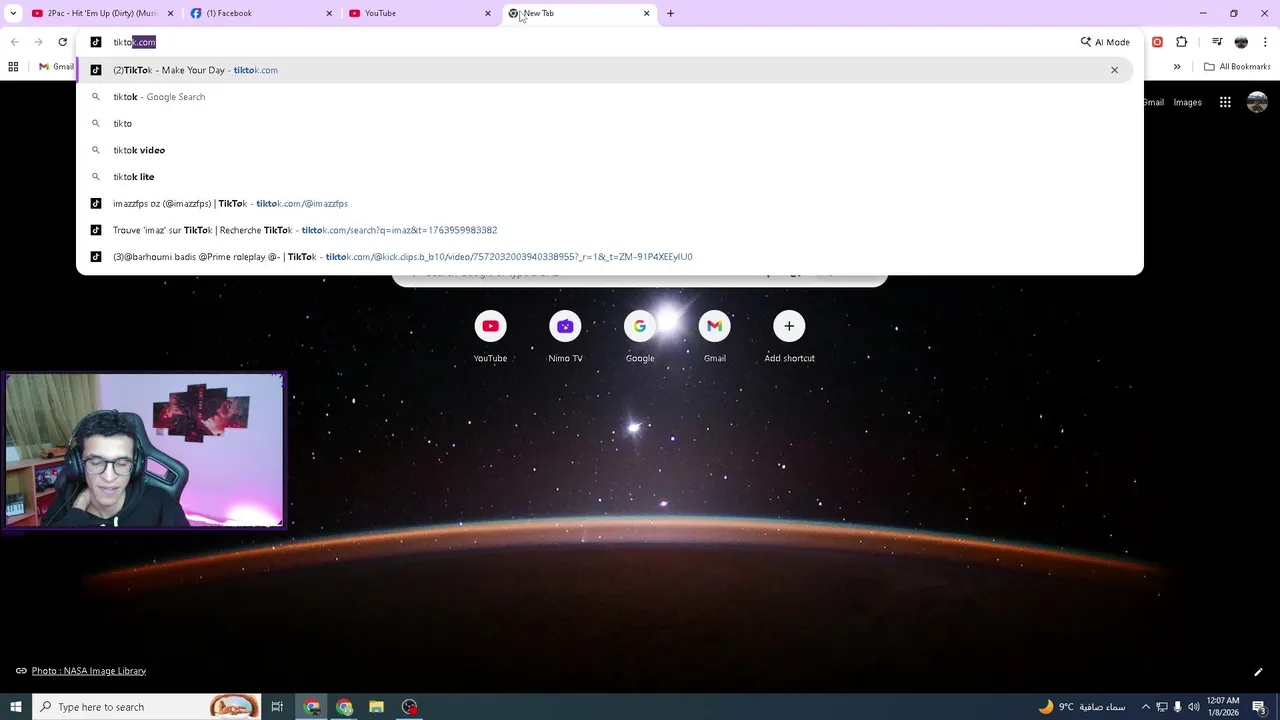Open volume control in system tray
1280x720 pixels.
[1193, 707]
